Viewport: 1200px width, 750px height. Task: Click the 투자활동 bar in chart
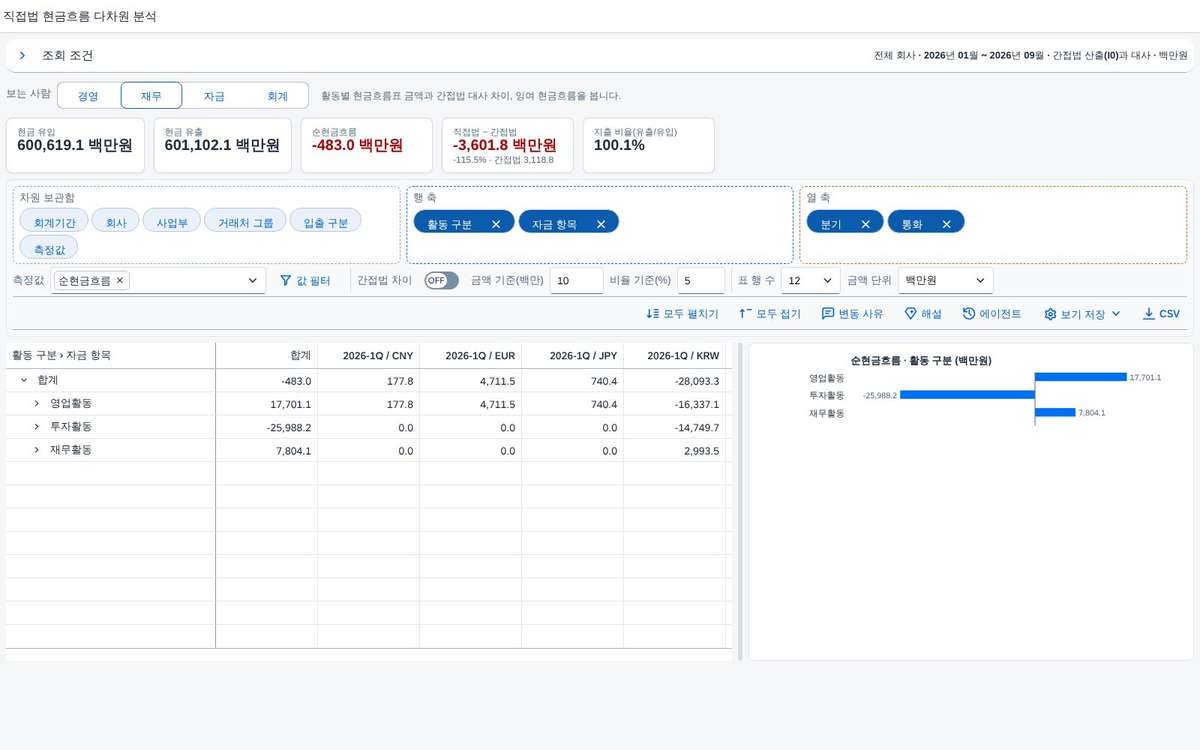tap(967, 395)
